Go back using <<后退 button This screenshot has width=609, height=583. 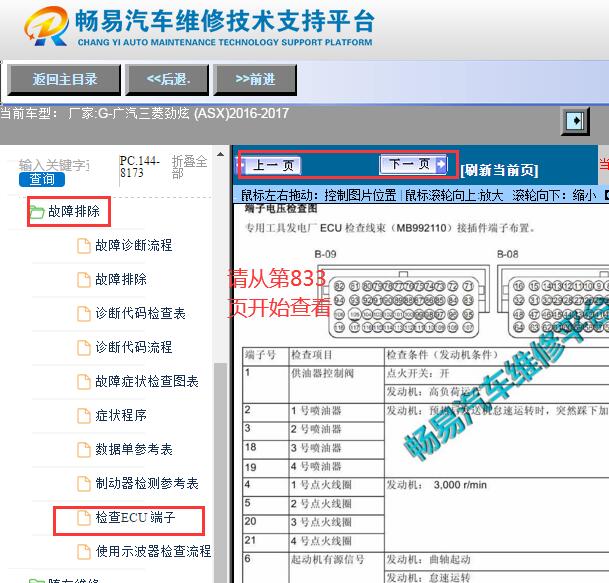[x=167, y=80]
